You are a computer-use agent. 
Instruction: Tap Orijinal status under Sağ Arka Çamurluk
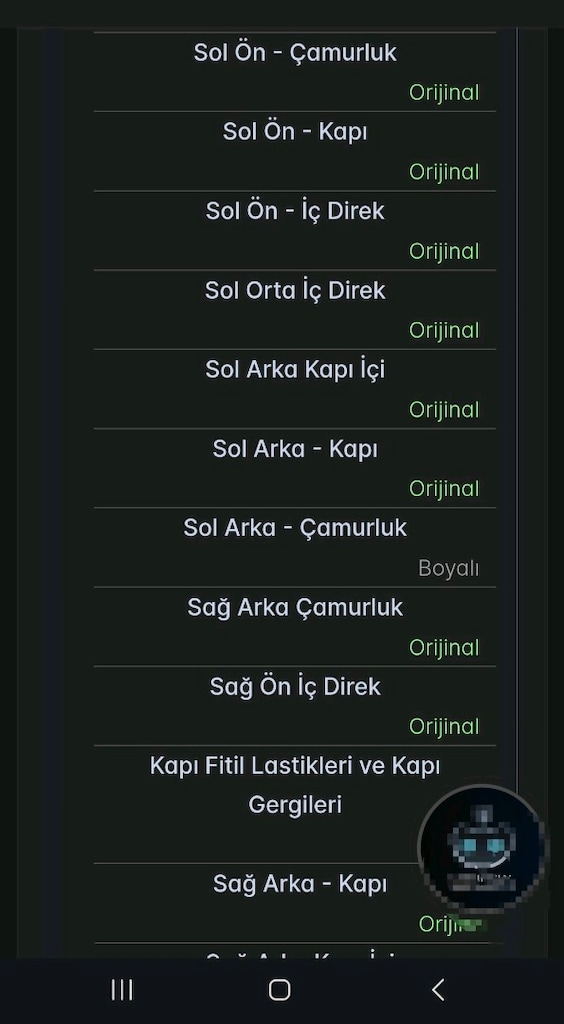444,648
